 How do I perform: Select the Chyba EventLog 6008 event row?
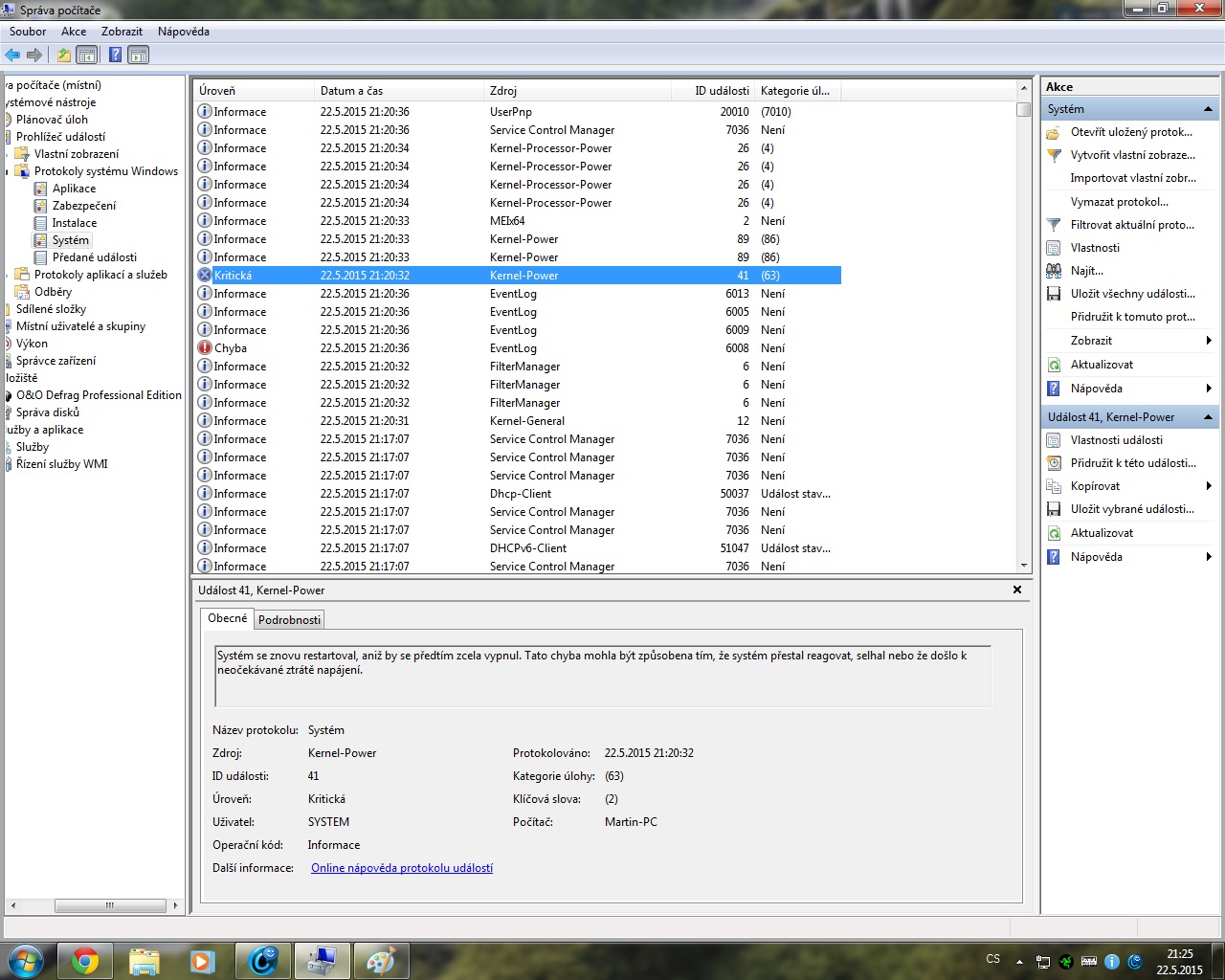pos(518,348)
